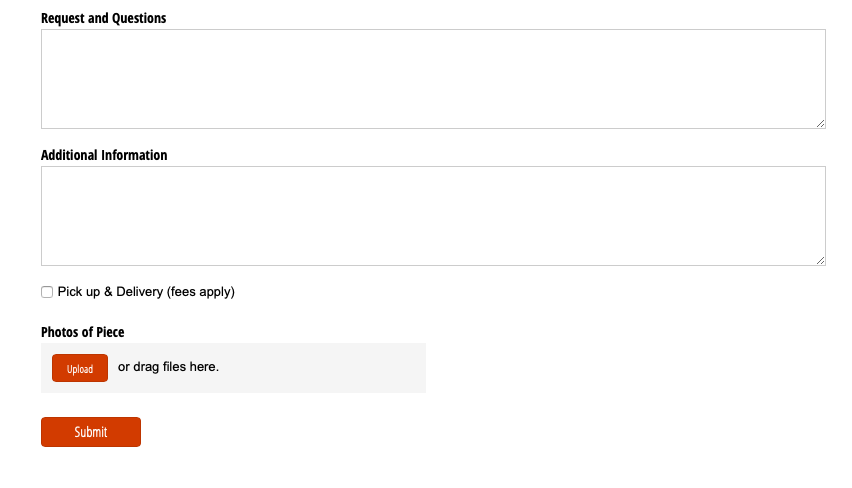Image resolution: width=852 pixels, height=488 pixels.
Task: Focus the Request and Questions text area
Action: 433,79
